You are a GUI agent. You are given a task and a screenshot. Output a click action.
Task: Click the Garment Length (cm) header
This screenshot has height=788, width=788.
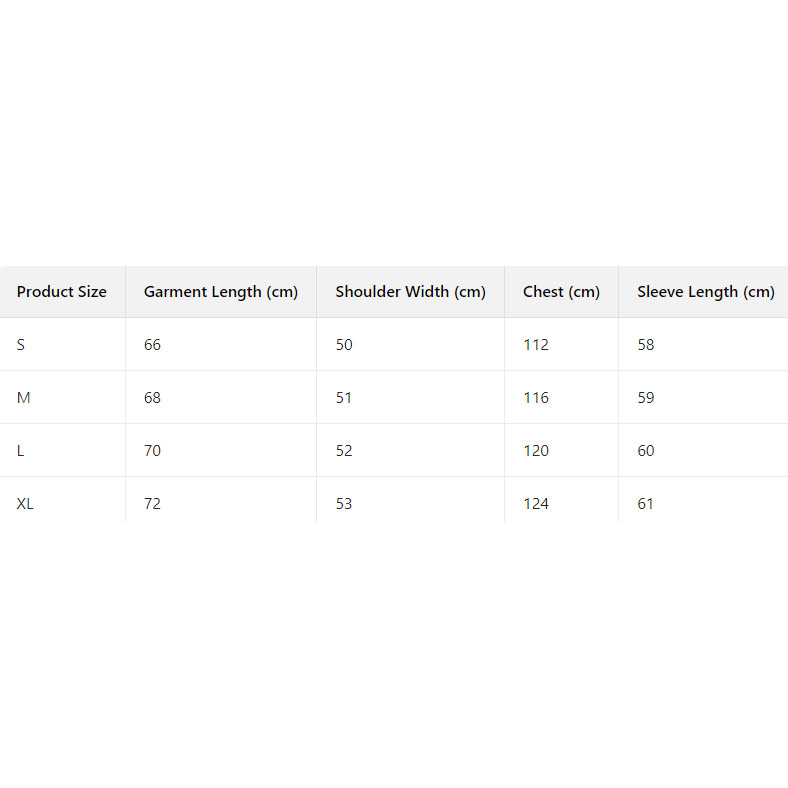pyautogui.click(x=221, y=292)
